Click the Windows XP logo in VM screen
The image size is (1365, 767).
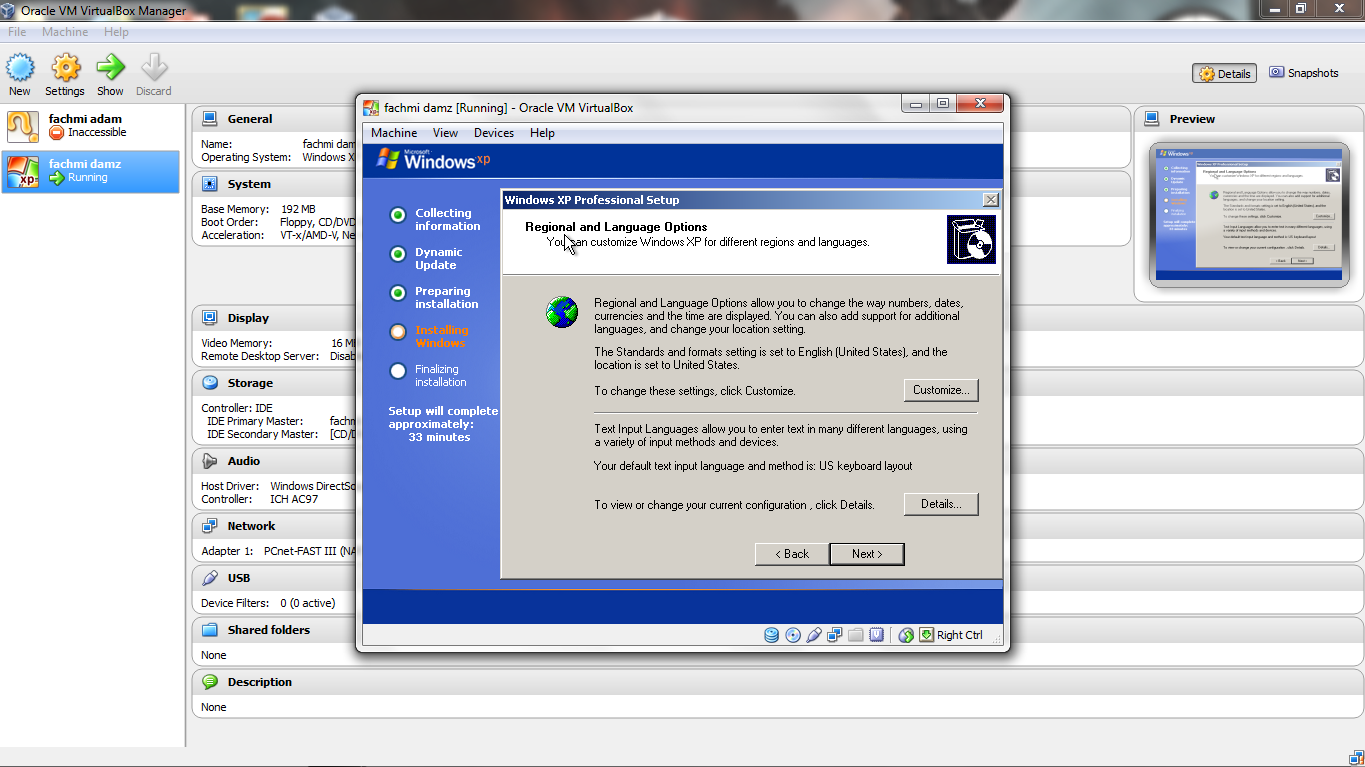[433, 159]
